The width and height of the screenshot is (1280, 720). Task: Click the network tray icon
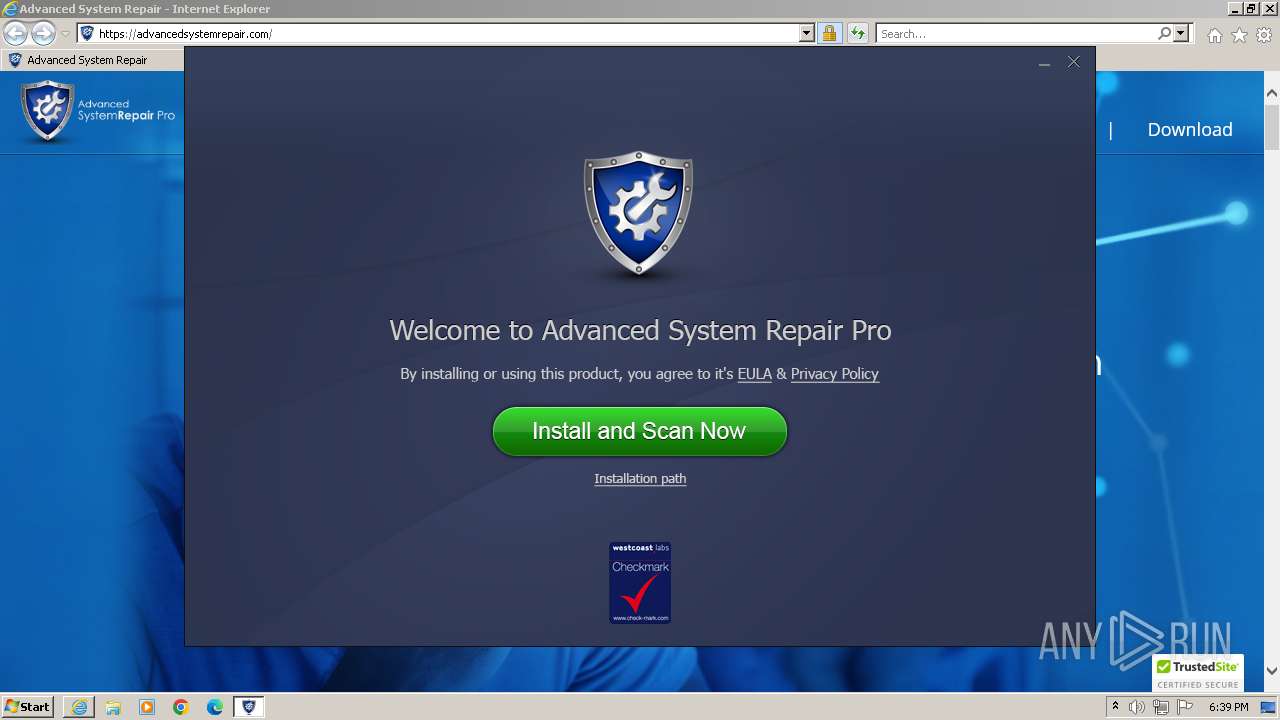tap(1161, 707)
